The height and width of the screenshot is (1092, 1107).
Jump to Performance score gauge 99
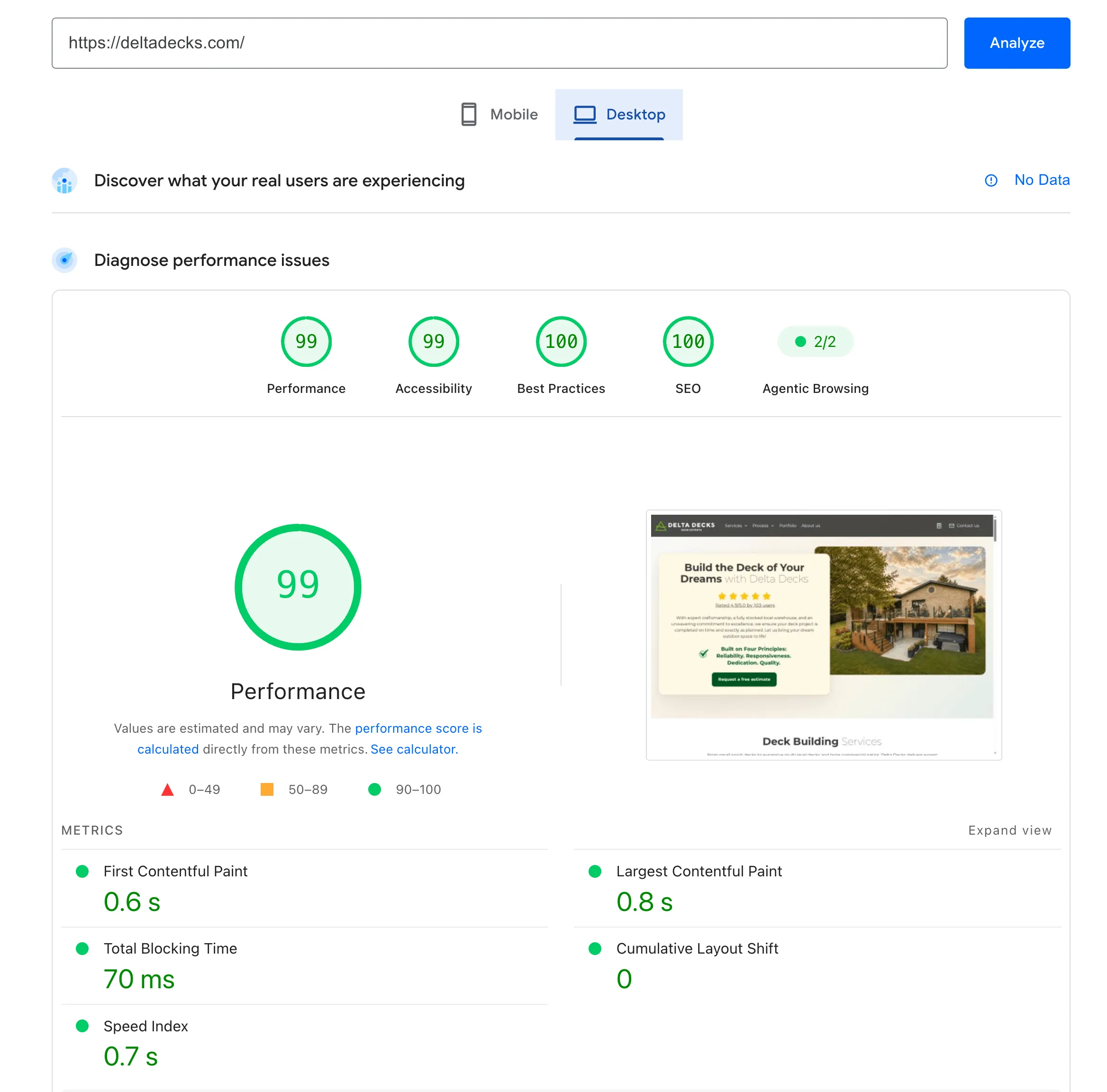click(x=306, y=341)
